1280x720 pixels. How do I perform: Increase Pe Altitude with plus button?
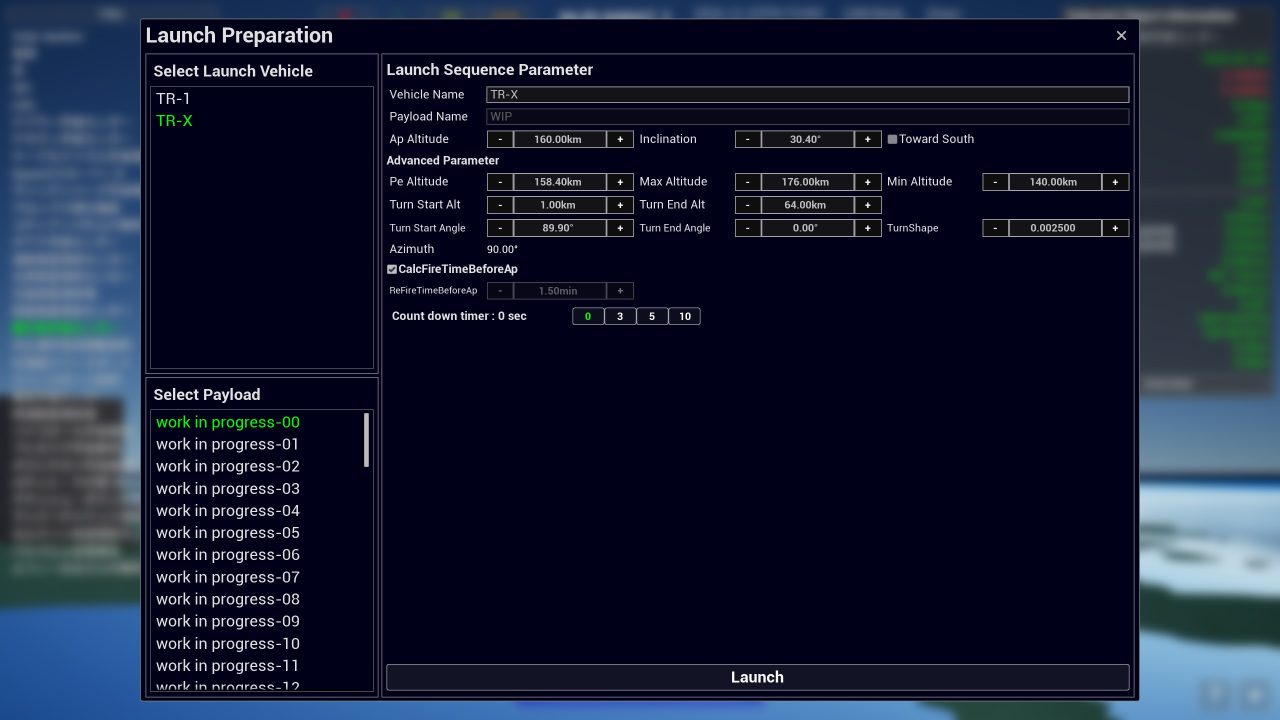620,182
